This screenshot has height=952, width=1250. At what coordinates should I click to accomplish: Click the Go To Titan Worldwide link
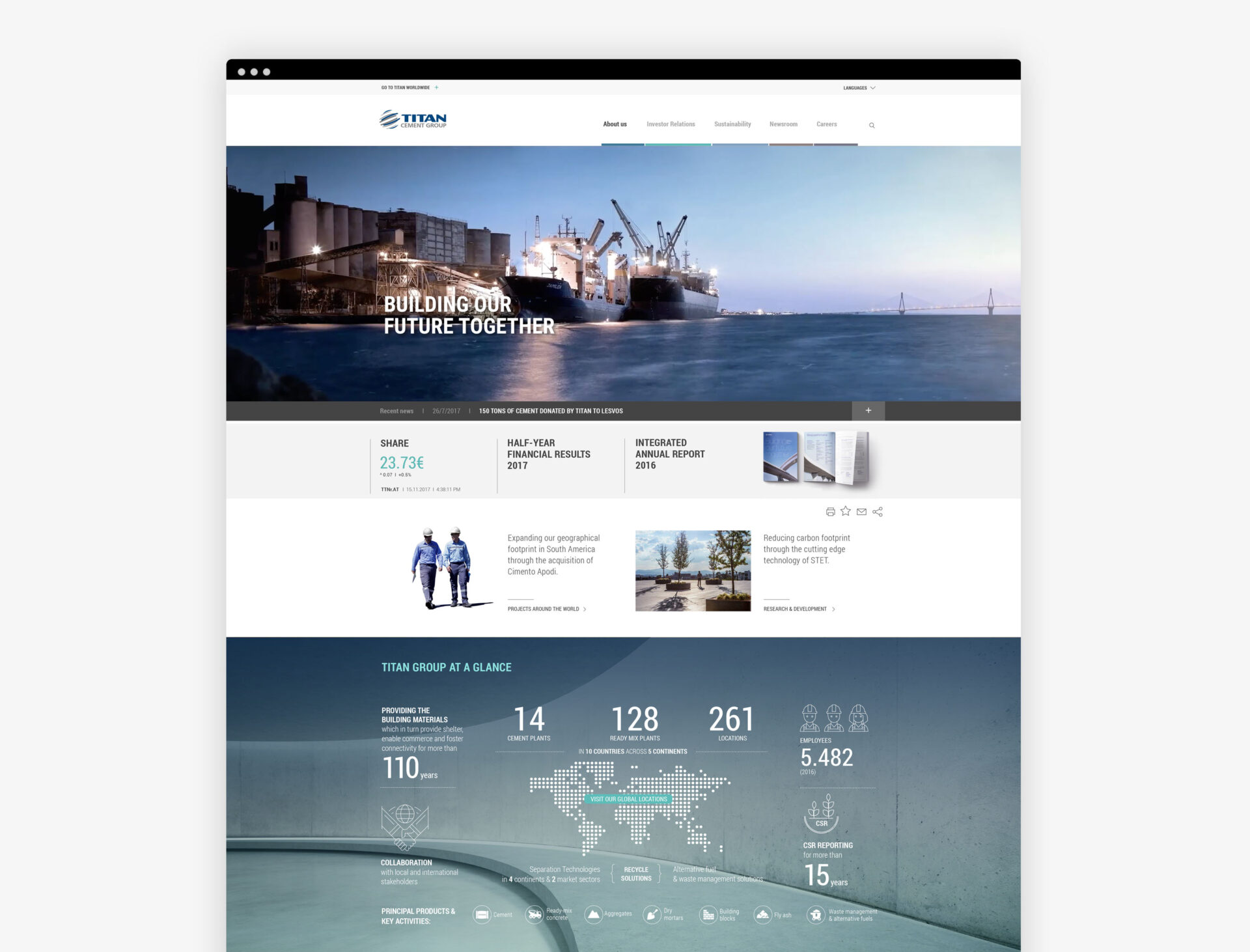(x=405, y=87)
